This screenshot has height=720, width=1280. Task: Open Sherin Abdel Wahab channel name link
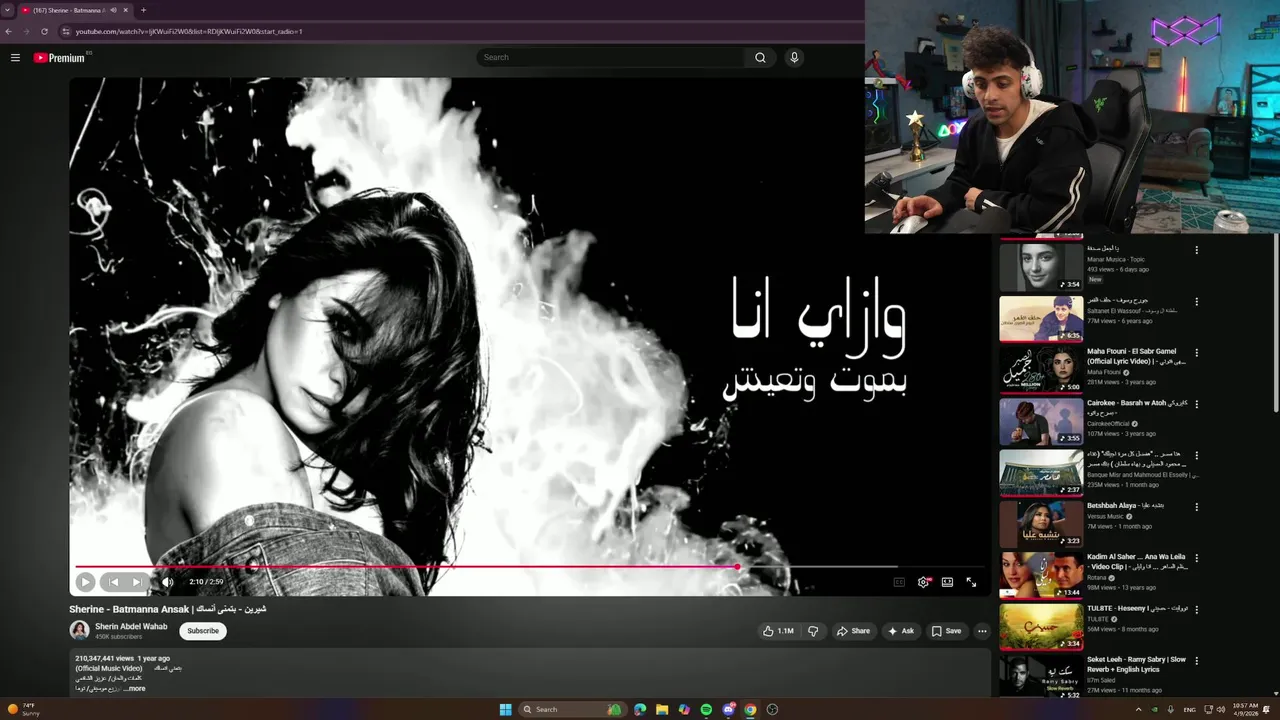pos(131,627)
